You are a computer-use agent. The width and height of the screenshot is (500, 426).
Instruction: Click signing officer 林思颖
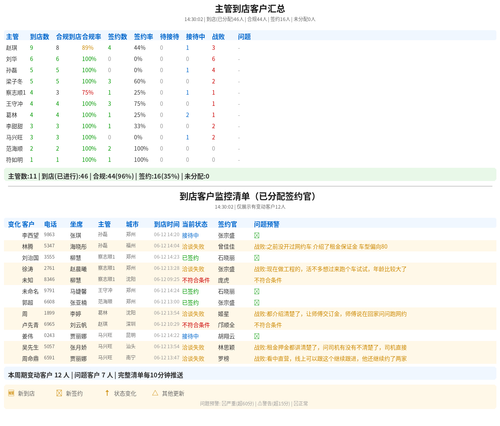click(226, 347)
